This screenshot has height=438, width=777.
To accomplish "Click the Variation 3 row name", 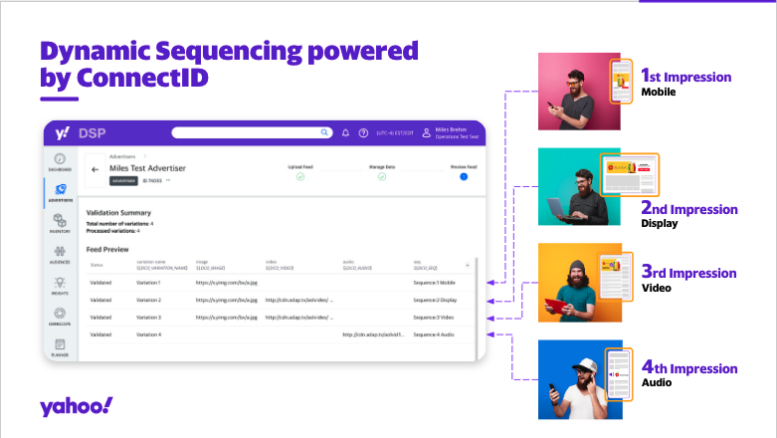I will click(x=149, y=317).
